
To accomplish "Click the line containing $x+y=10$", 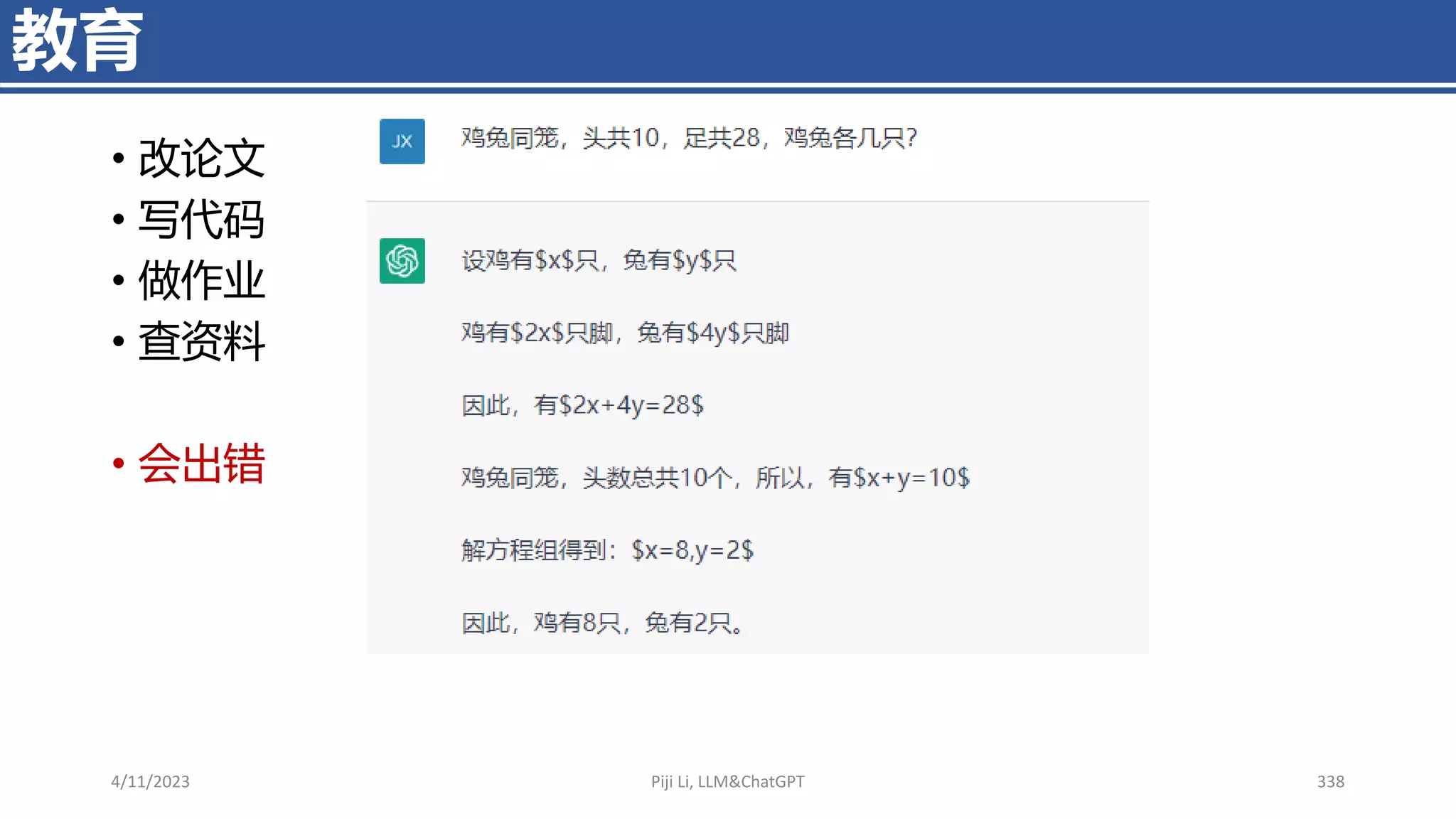I will coord(715,478).
